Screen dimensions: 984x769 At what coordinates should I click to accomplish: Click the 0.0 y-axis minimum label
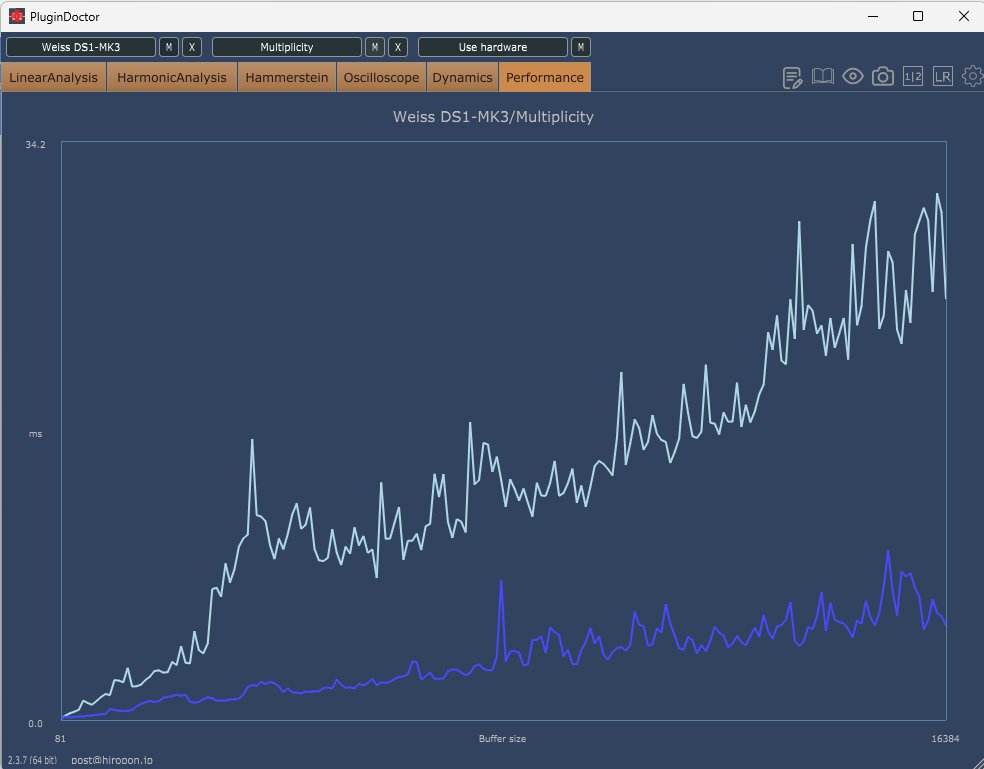pos(35,723)
